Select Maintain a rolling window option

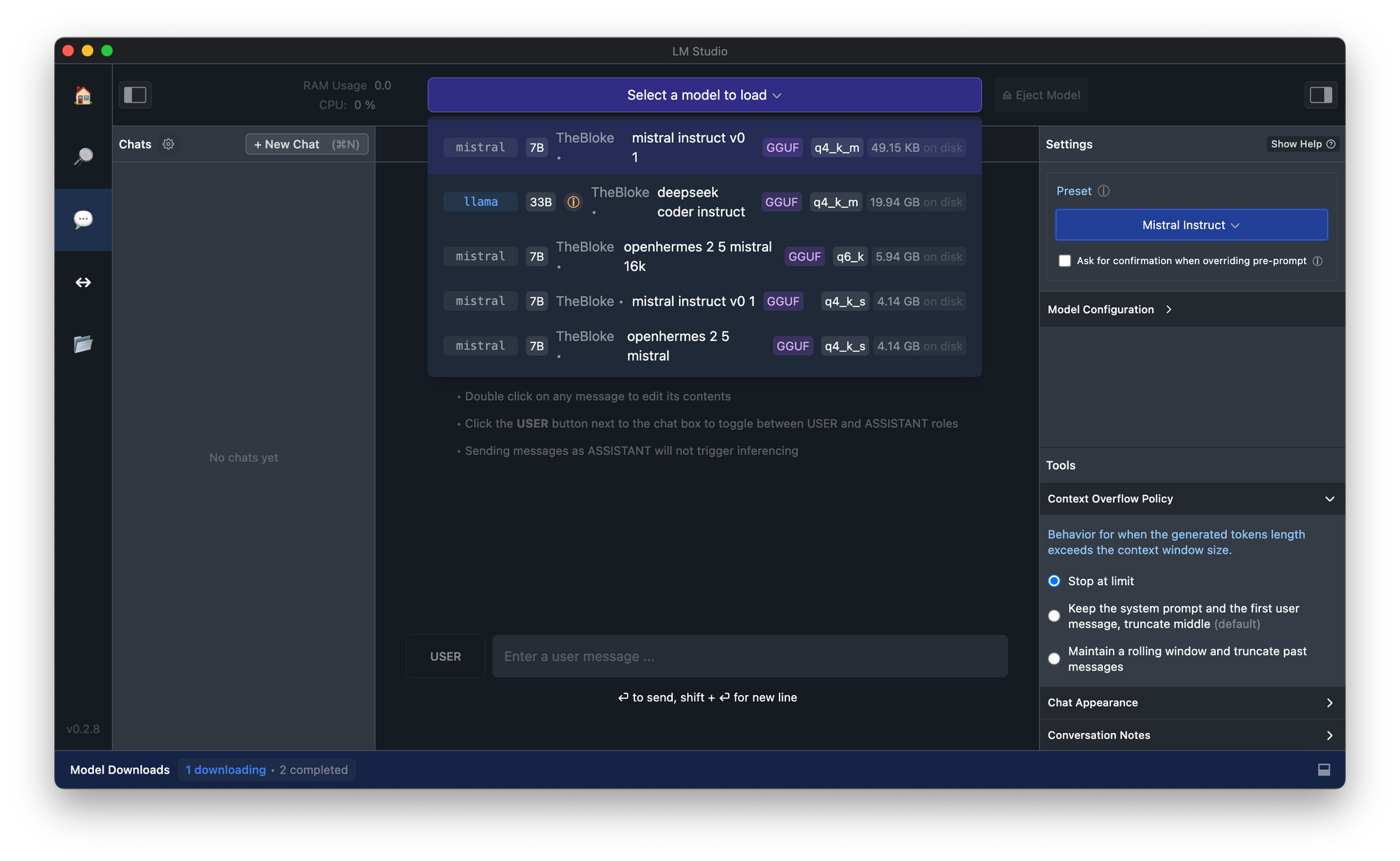tap(1054, 659)
